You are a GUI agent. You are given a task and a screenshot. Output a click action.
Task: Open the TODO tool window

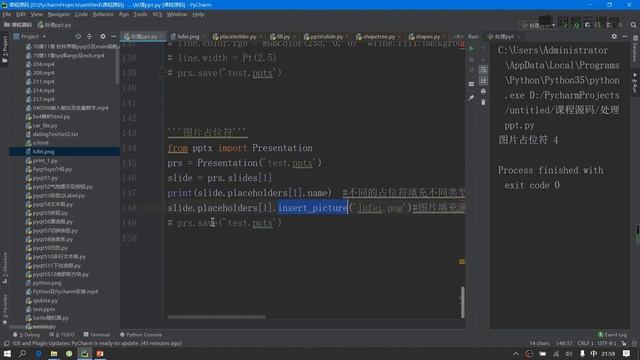coord(62,335)
